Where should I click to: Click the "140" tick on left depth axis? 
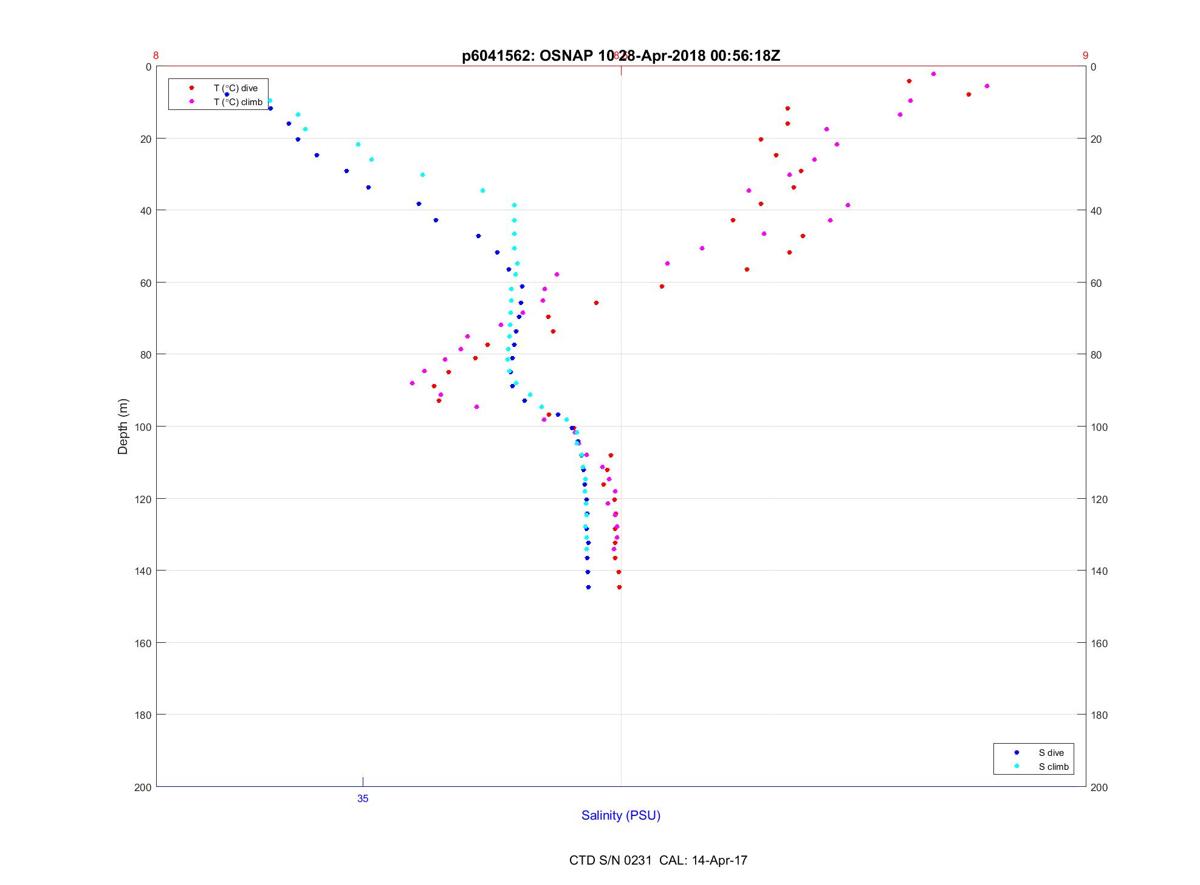pyautogui.click(x=142, y=571)
